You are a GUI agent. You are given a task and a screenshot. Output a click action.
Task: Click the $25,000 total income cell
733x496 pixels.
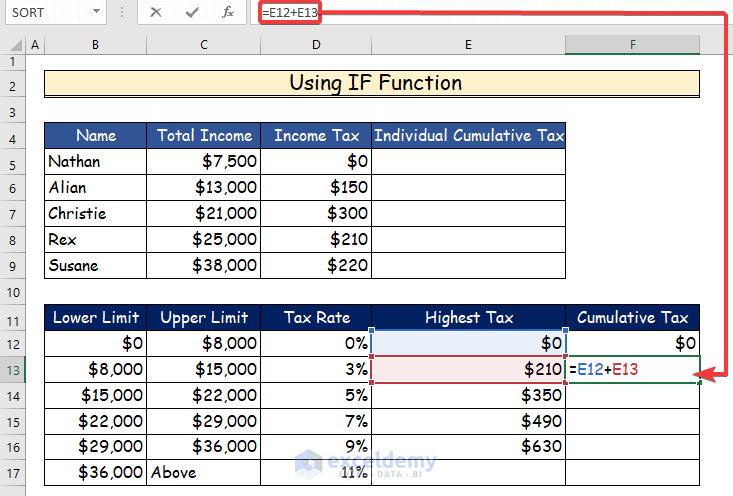[204, 240]
